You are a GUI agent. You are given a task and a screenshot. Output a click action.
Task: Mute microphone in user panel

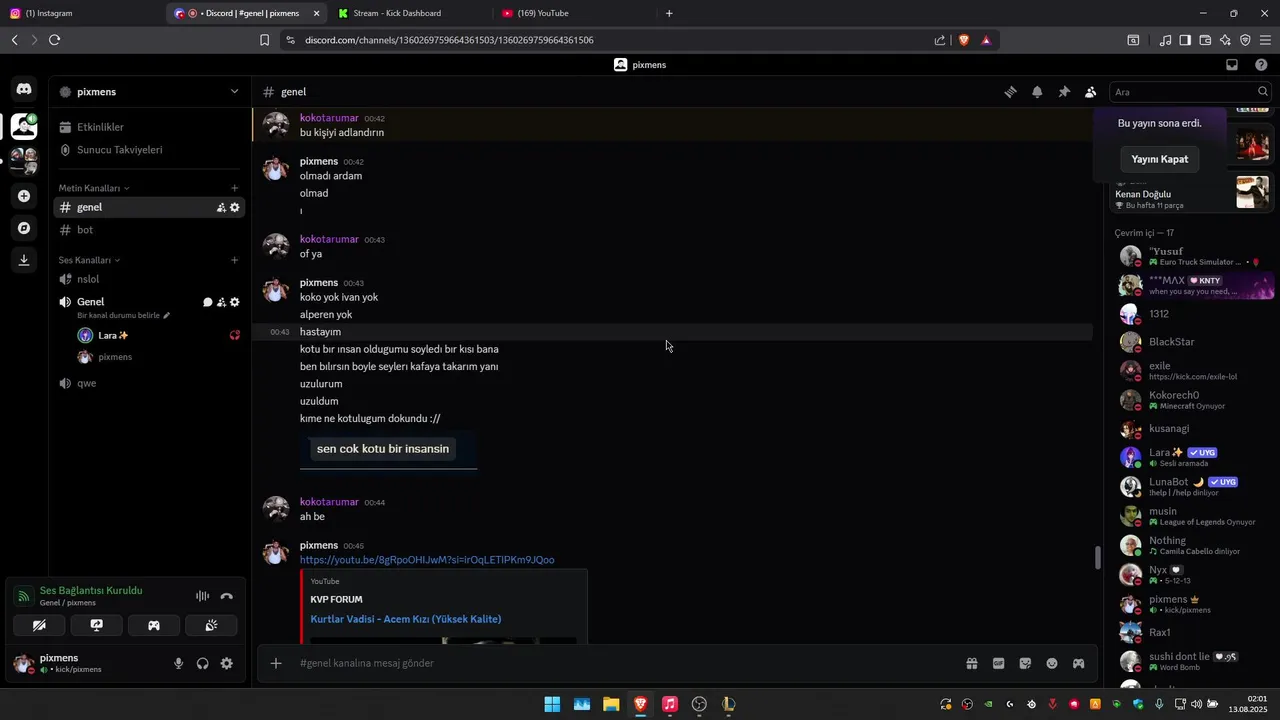[x=179, y=663]
